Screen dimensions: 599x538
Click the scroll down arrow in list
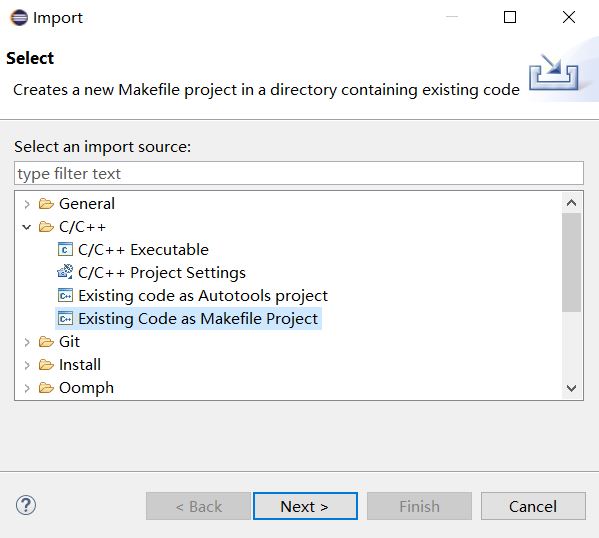coord(571,388)
